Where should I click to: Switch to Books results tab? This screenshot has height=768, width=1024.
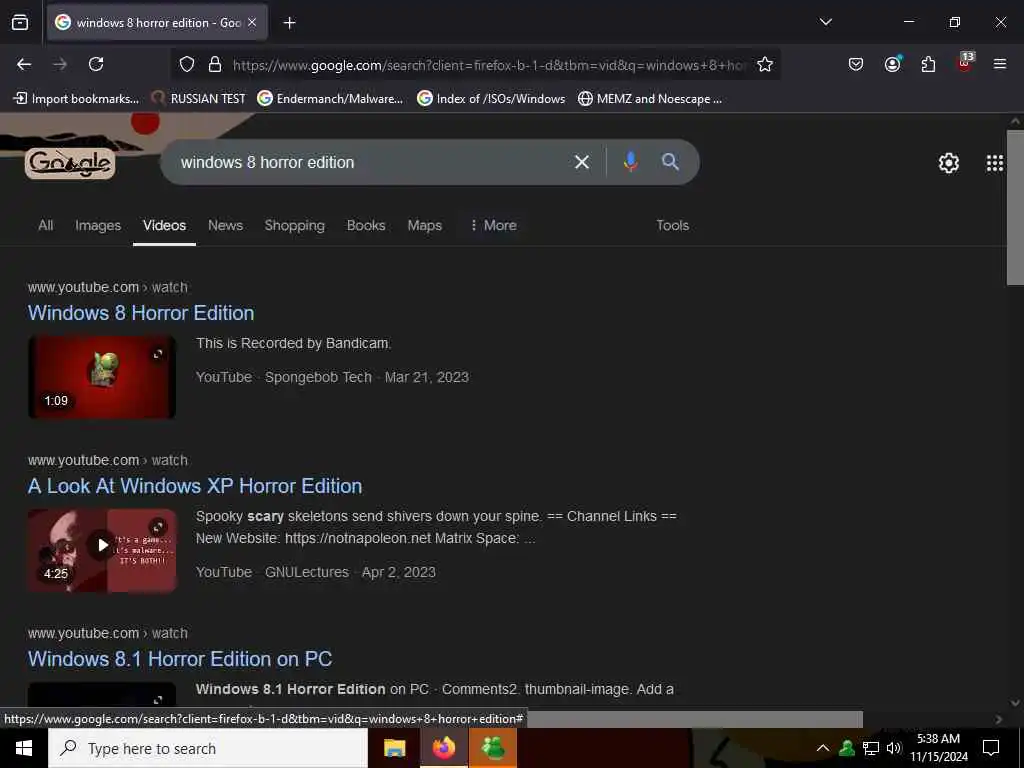tap(366, 225)
